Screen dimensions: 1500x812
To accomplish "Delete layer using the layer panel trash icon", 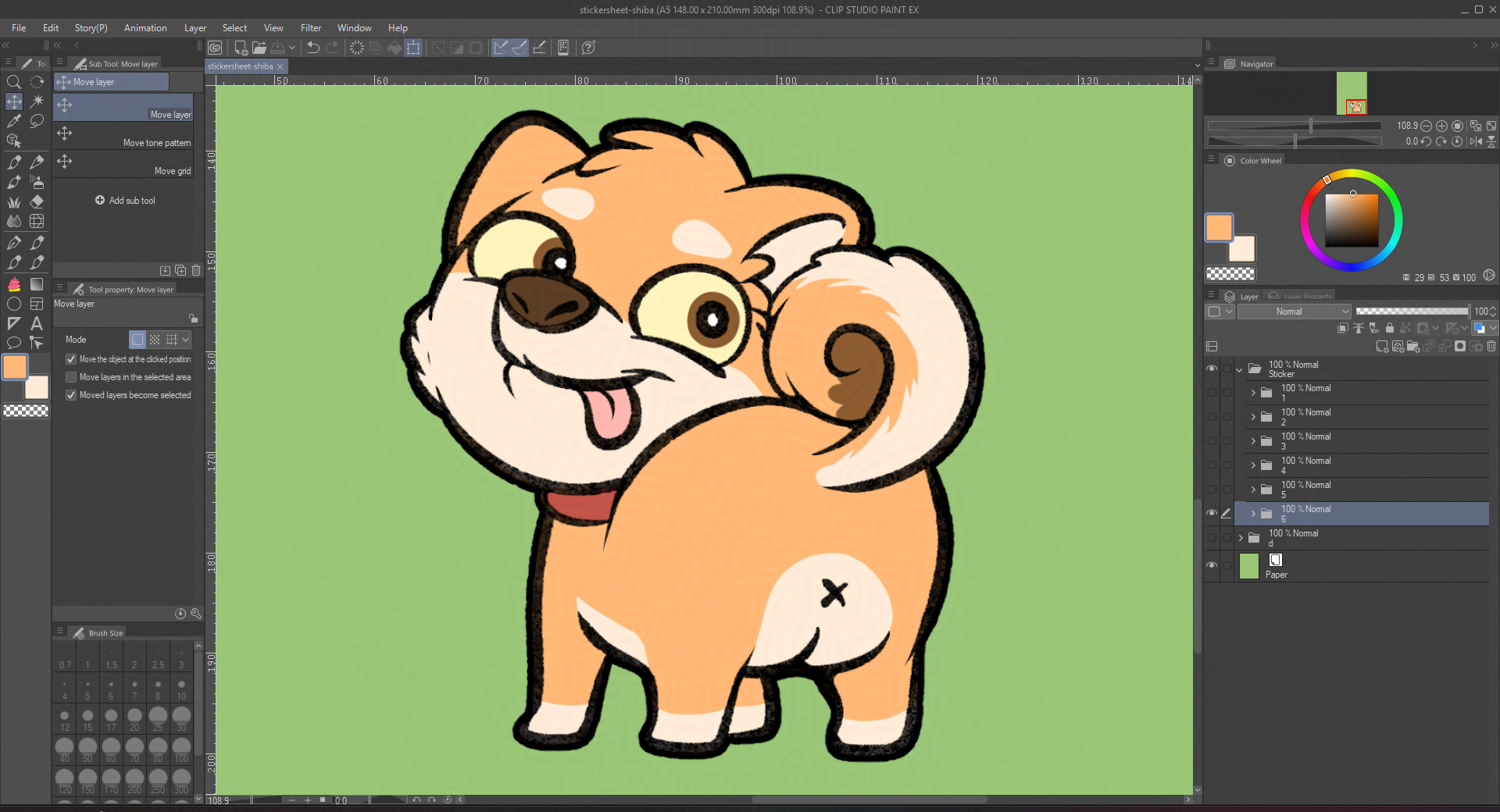I will click(x=1491, y=346).
